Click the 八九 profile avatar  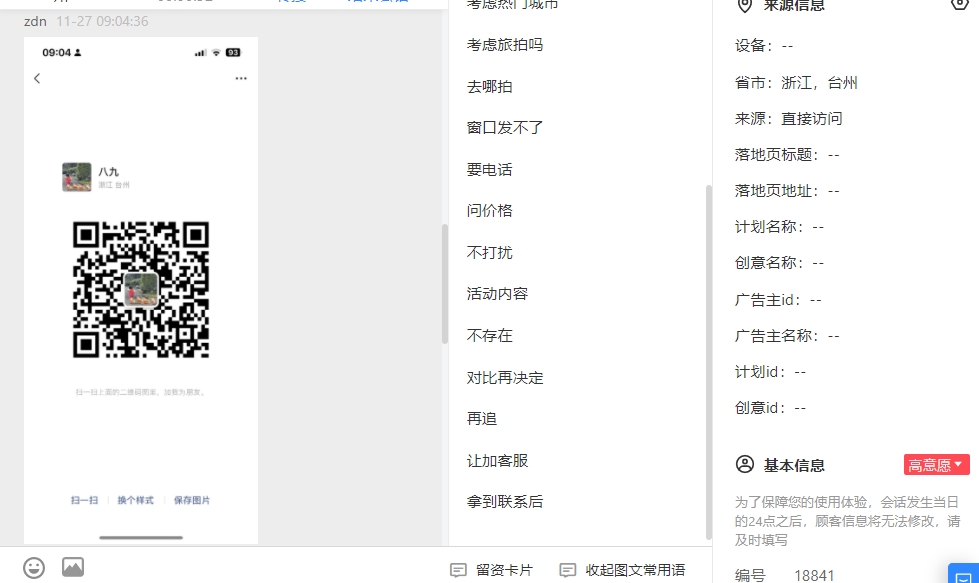point(77,177)
